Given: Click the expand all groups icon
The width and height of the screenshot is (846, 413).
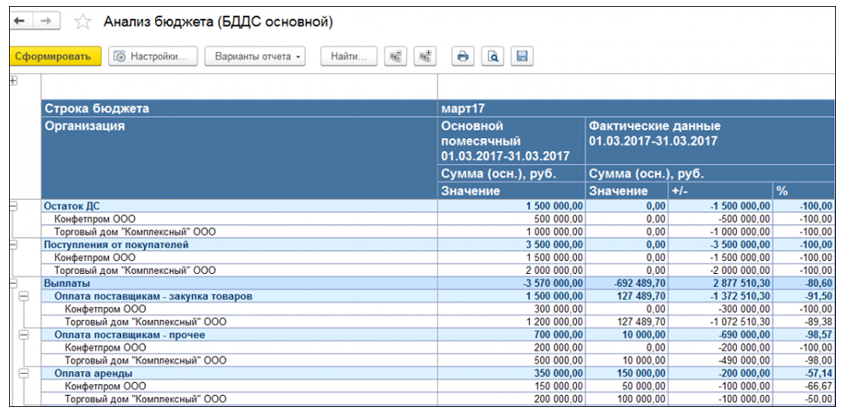Looking at the screenshot, I should click(424, 57).
